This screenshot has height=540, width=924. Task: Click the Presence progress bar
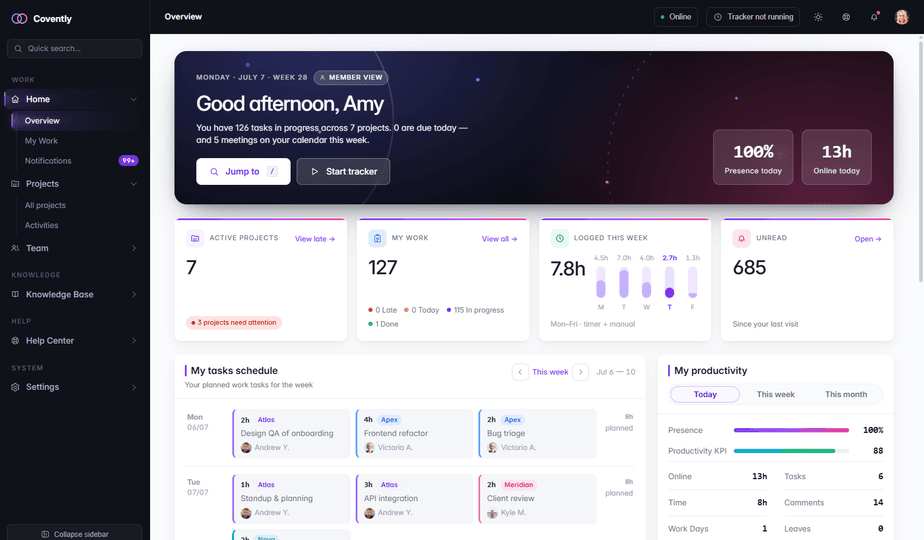[x=791, y=430]
